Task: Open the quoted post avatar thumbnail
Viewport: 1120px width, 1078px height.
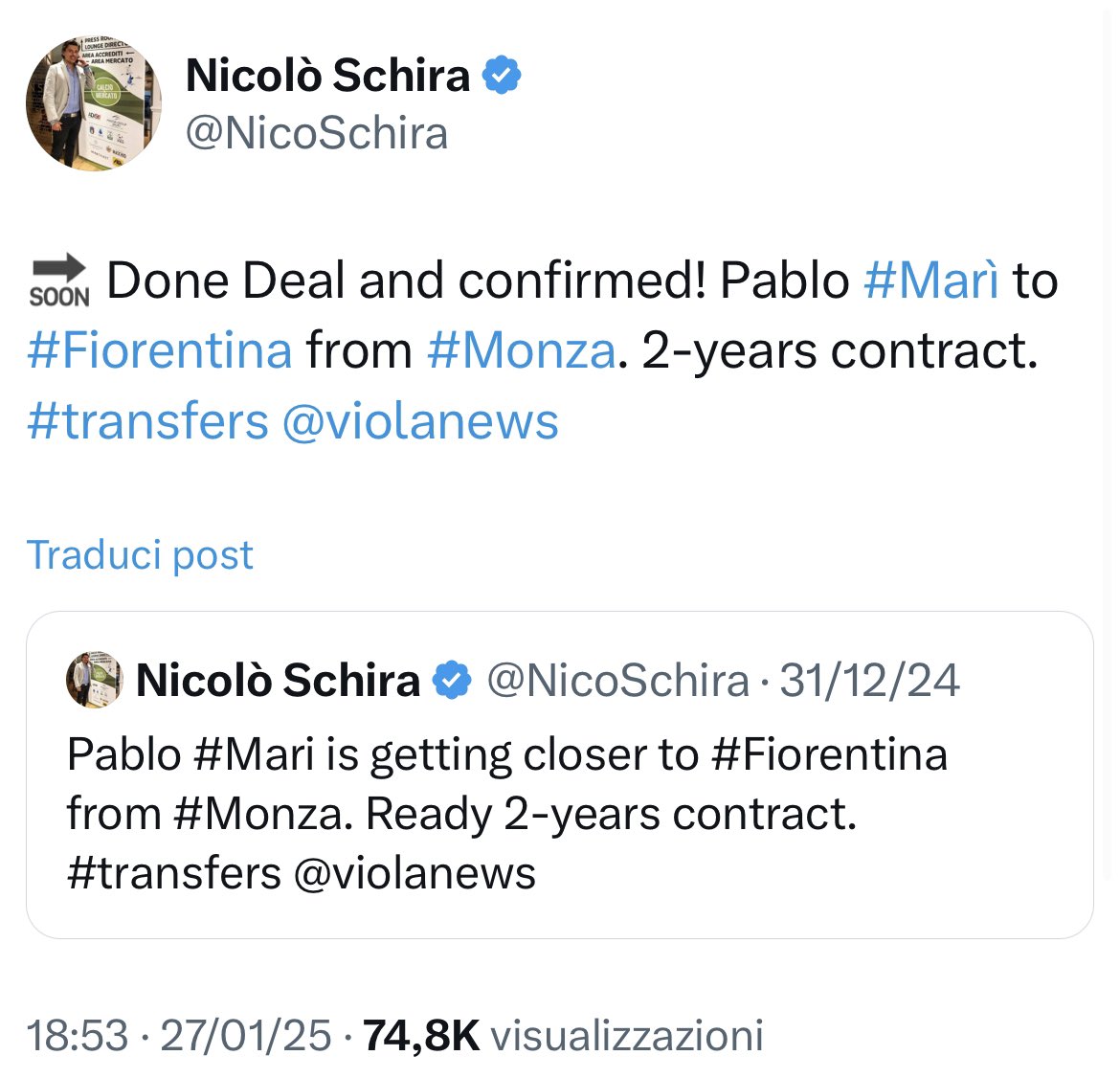Action: click(x=94, y=680)
